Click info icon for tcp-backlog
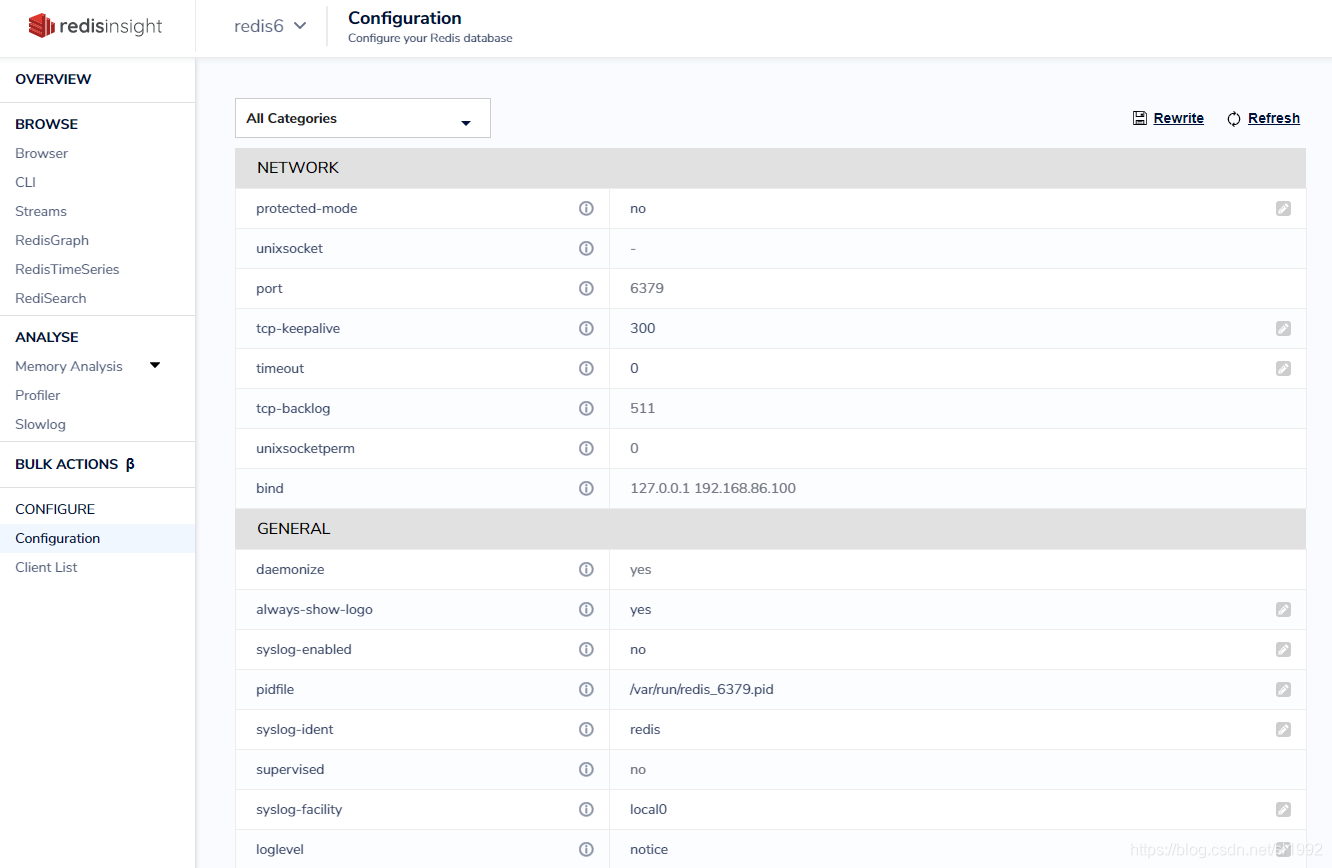 tap(587, 408)
